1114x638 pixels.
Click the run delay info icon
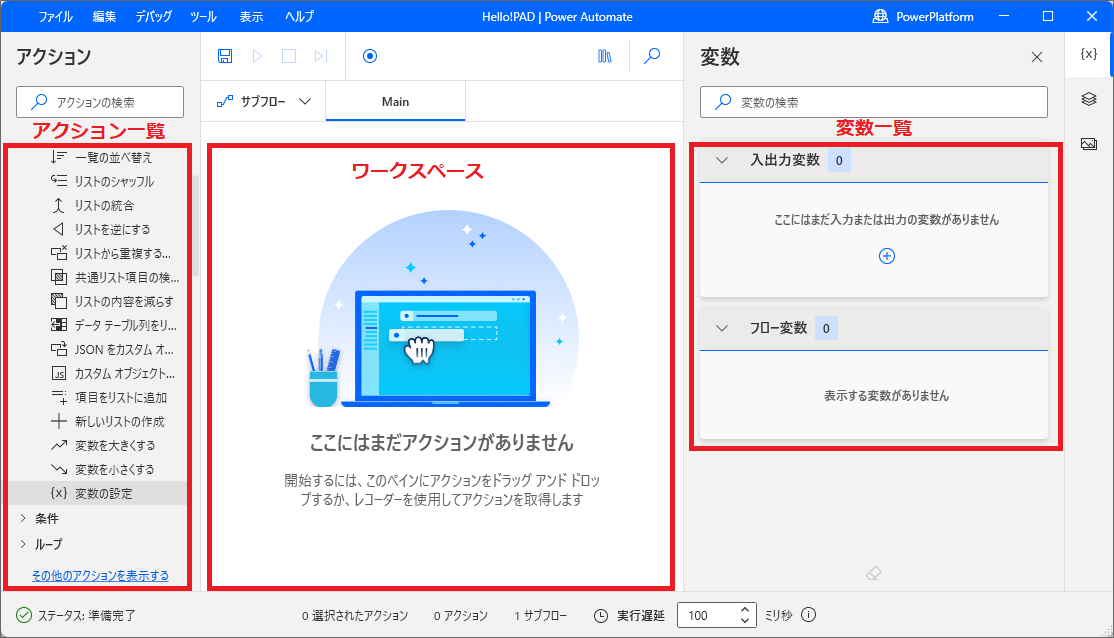(807, 615)
